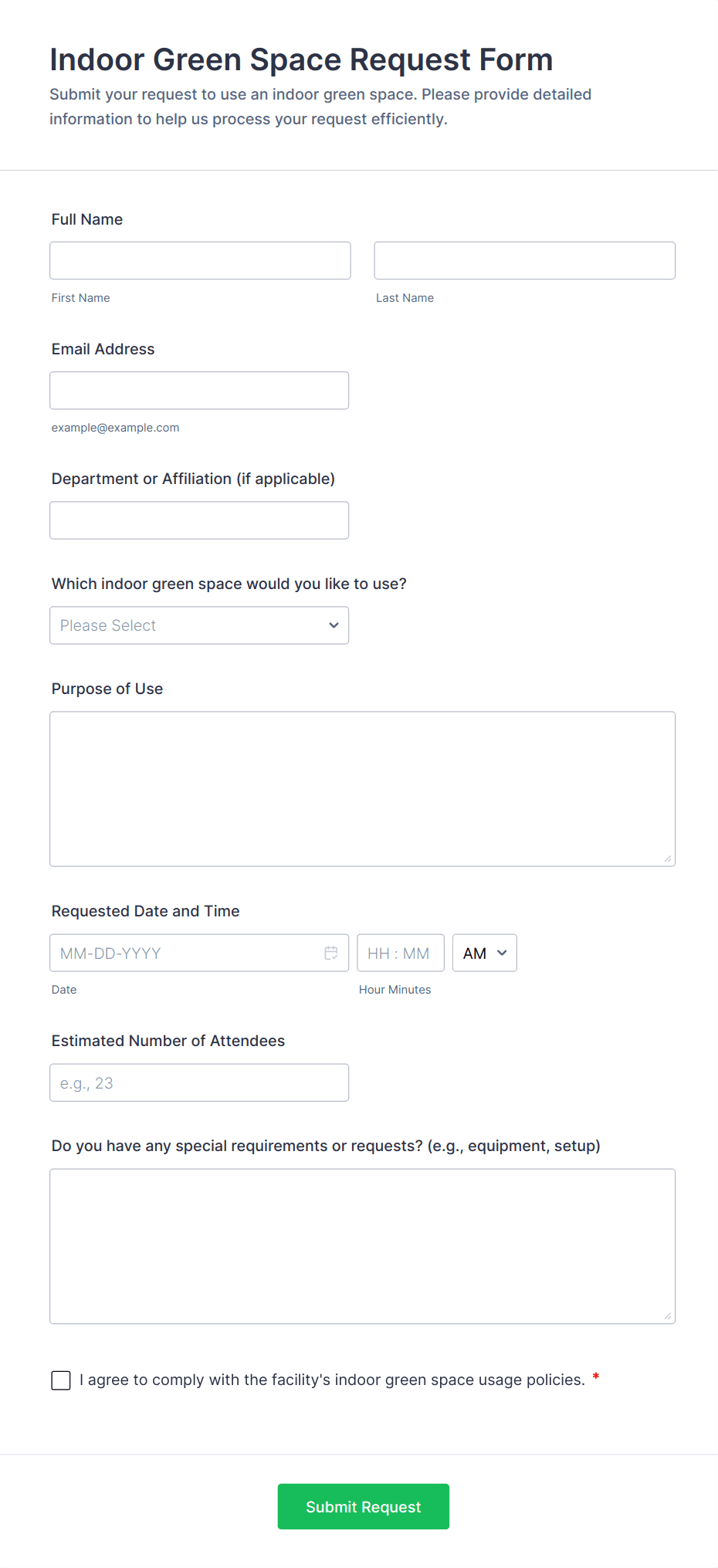718x1568 pixels.
Task: Focus the Estimated Number of Attendees field
Action: pyautogui.click(x=198, y=1082)
